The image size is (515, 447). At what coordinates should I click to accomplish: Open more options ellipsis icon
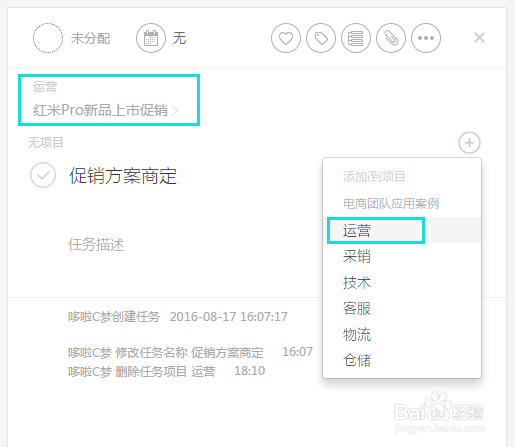click(x=426, y=38)
